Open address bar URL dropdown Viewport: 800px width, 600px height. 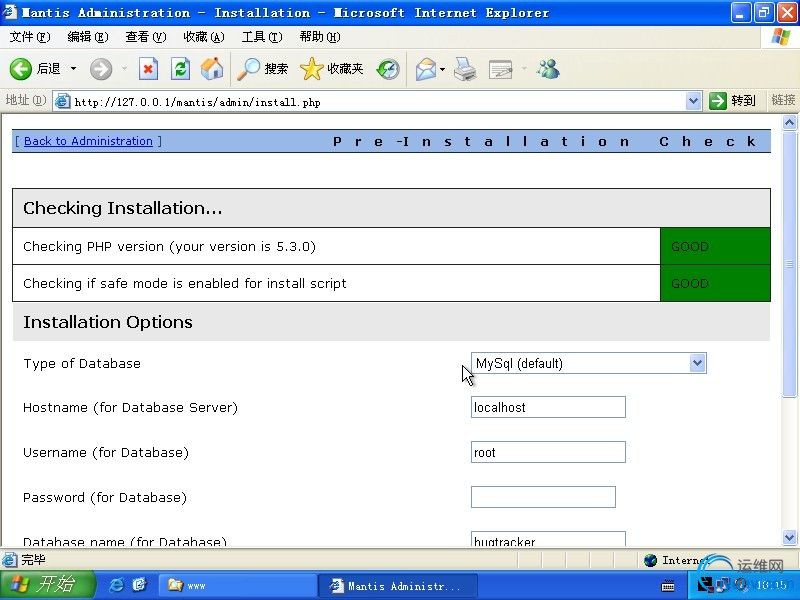pyautogui.click(x=692, y=101)
